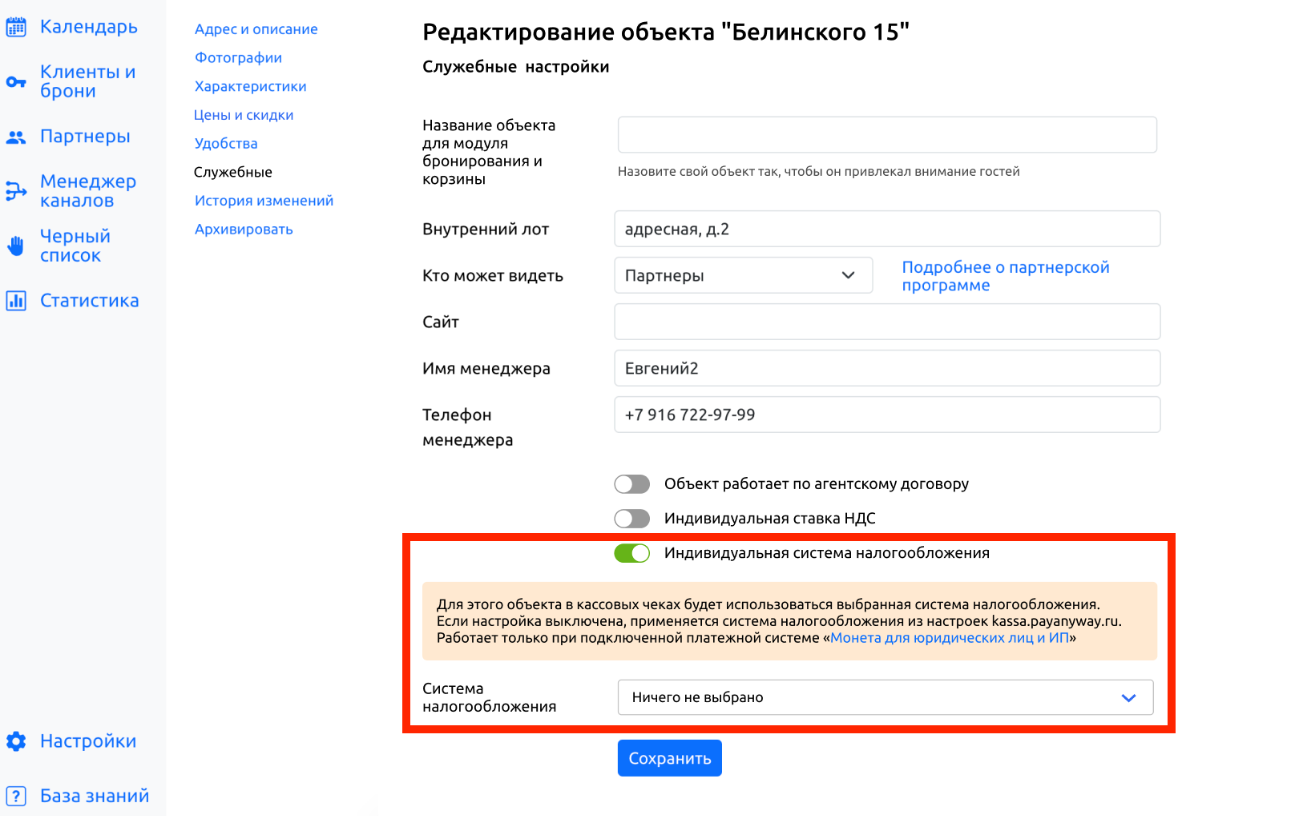Turn on Индивидуальная ставка НДС switch
Image resolution: width=1289 pixels, height=816 pixels.
click(x=632, y=518)
